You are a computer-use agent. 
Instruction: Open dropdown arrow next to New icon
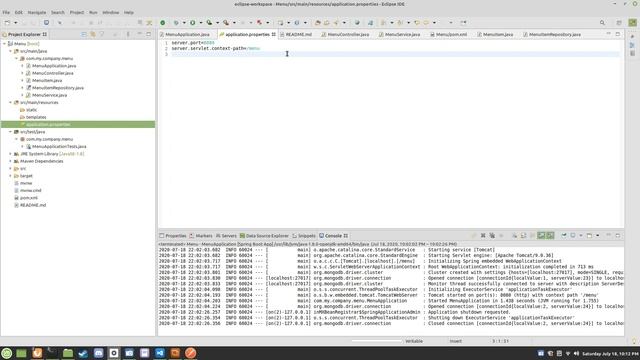click(x=15, y=23)
